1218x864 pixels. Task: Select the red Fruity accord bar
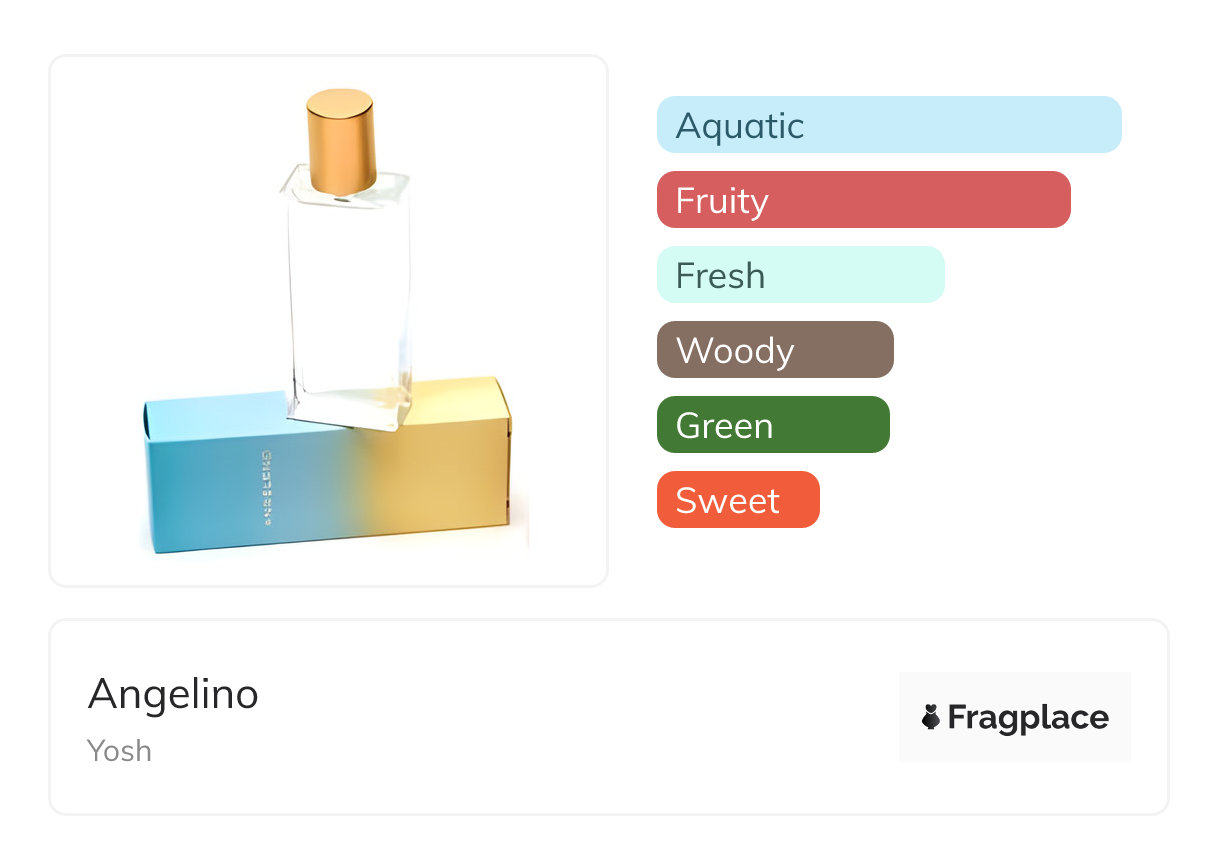click(863, 200)
